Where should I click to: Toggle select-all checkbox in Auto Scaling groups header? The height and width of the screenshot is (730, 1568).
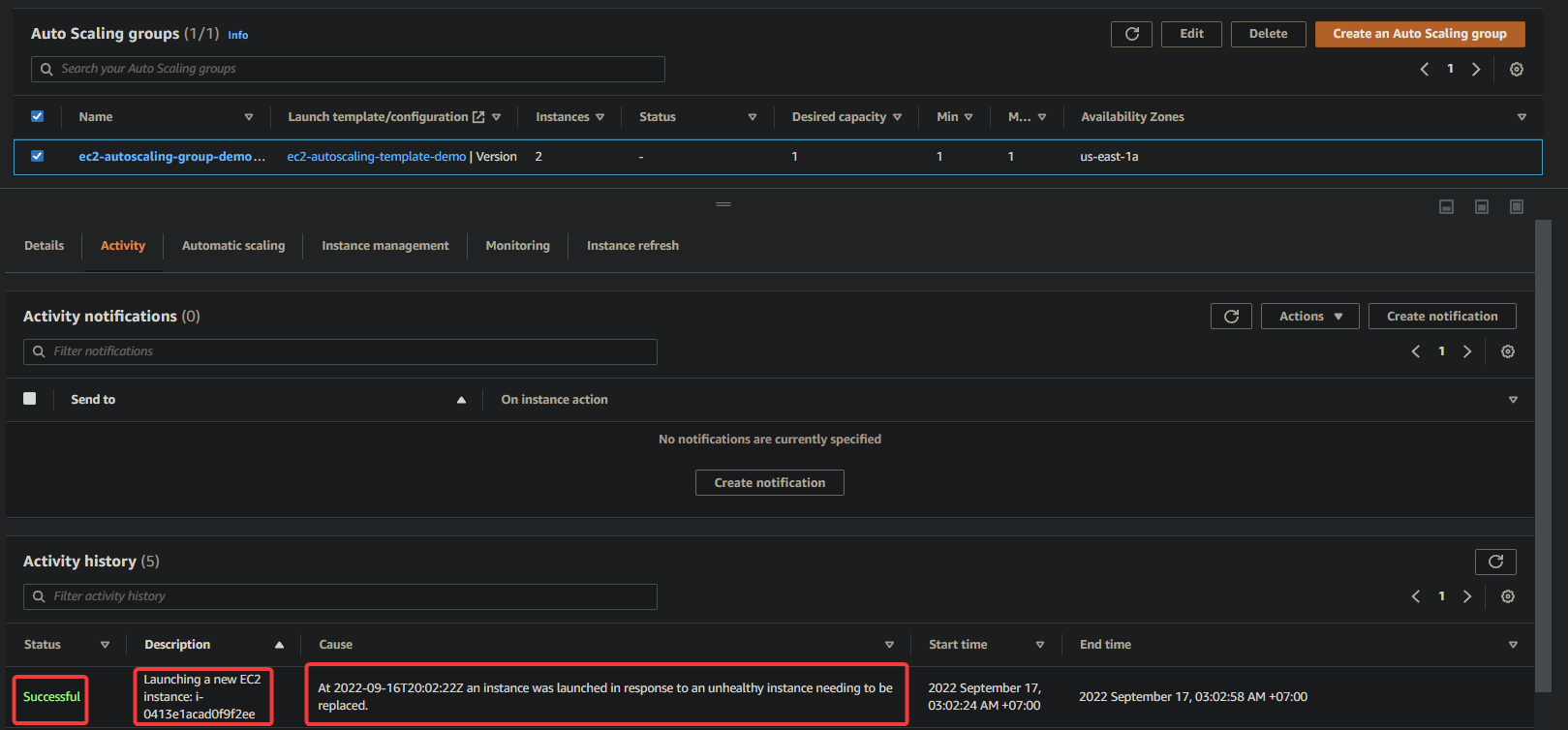coord(37,116)
